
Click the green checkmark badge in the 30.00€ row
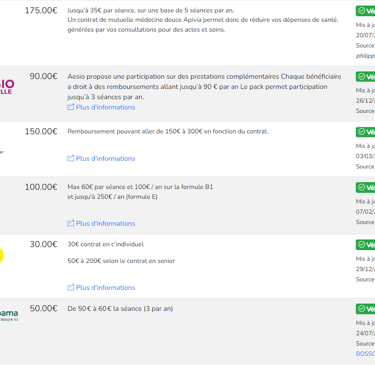pyautogui.click(x=366, y=245)
